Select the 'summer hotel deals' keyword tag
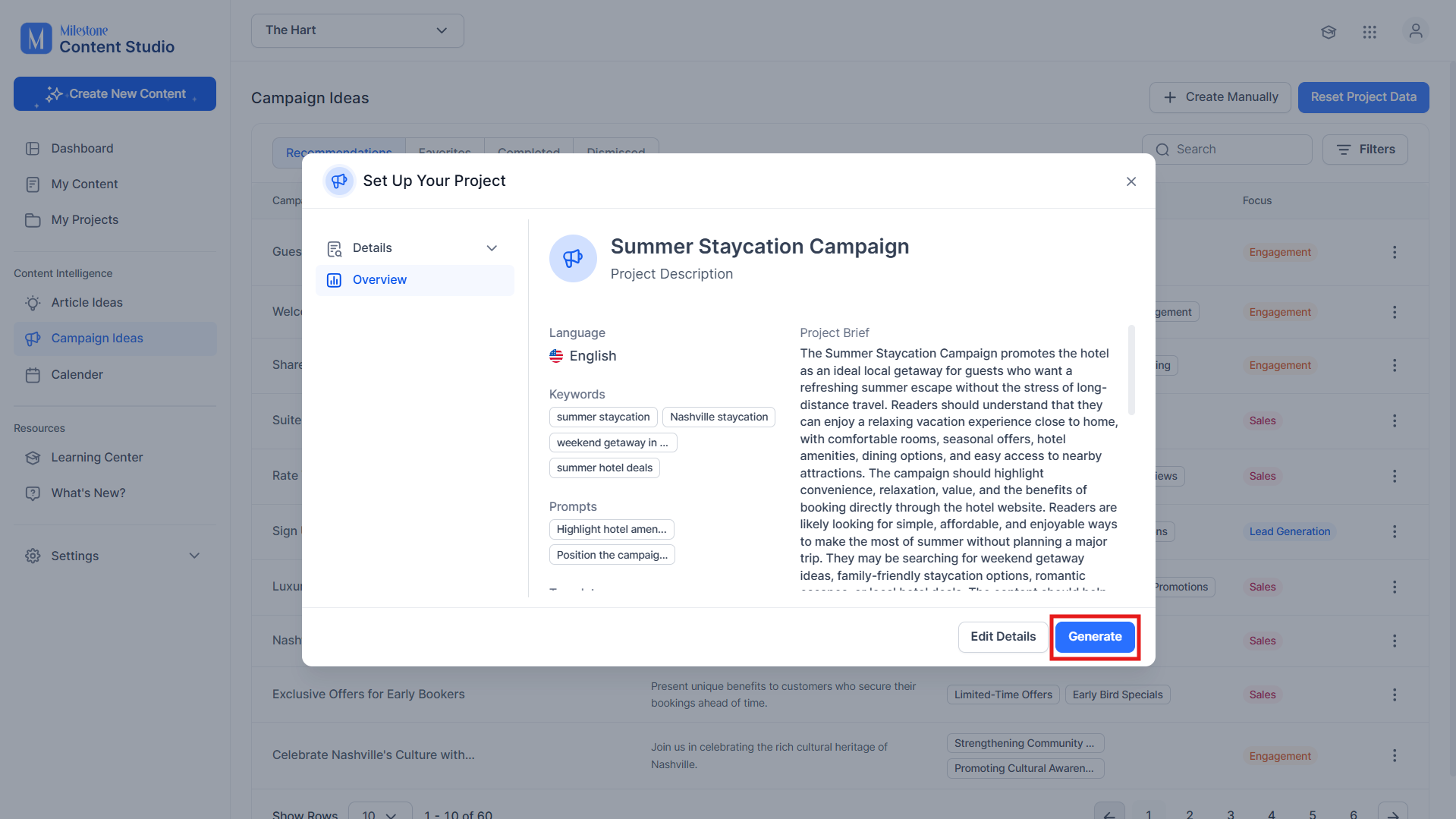Viewport: 1456px width, 819px height. (x=605, y=468)
